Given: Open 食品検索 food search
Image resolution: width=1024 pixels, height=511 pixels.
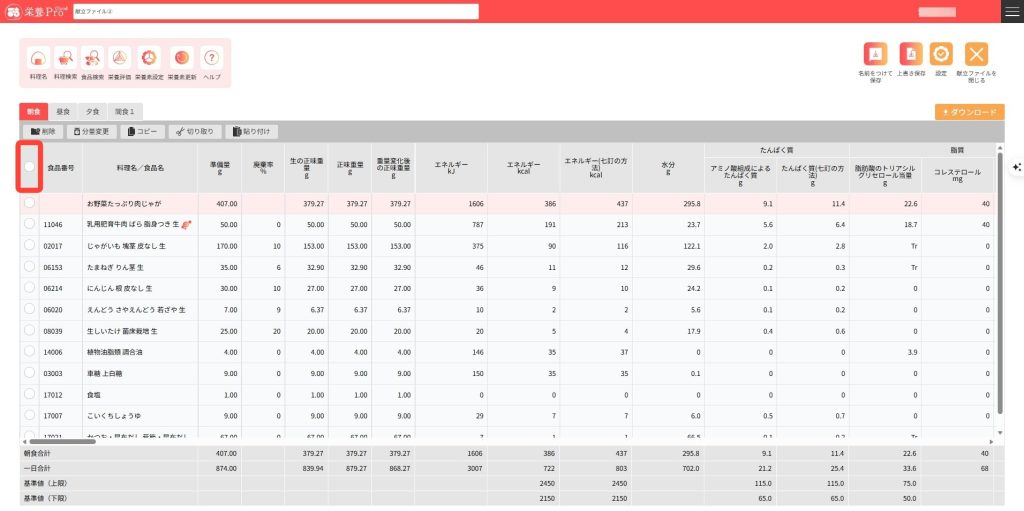Looking at the screenshot, I should tap(93, 61).
